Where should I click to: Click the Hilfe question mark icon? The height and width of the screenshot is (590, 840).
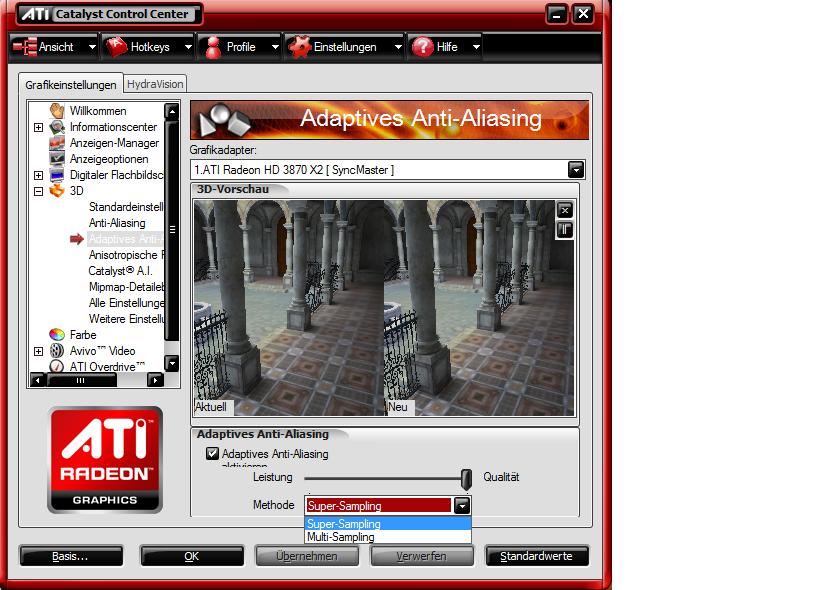point(422,47)
